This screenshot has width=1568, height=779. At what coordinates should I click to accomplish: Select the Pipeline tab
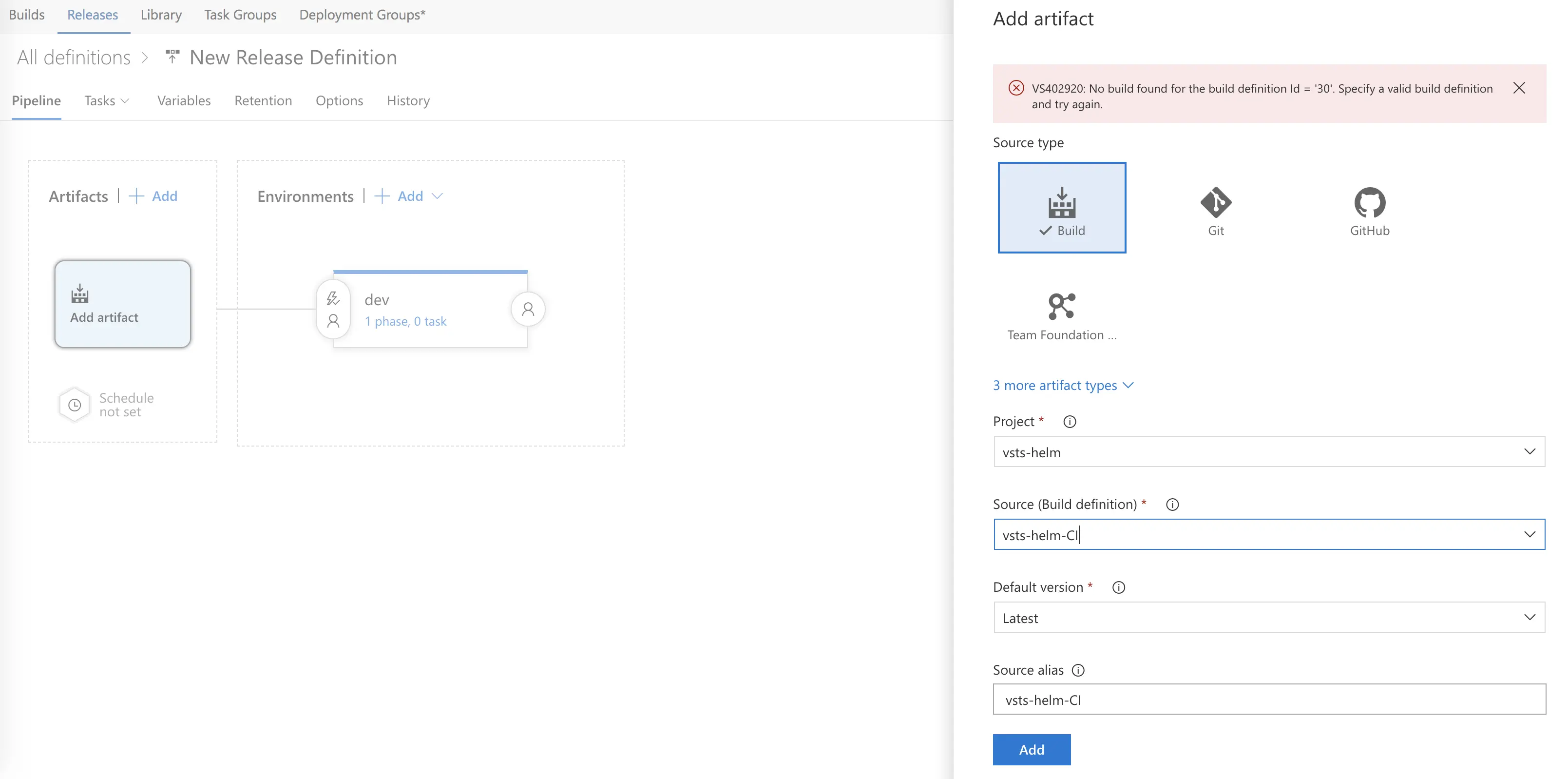(x=36, y=100)
